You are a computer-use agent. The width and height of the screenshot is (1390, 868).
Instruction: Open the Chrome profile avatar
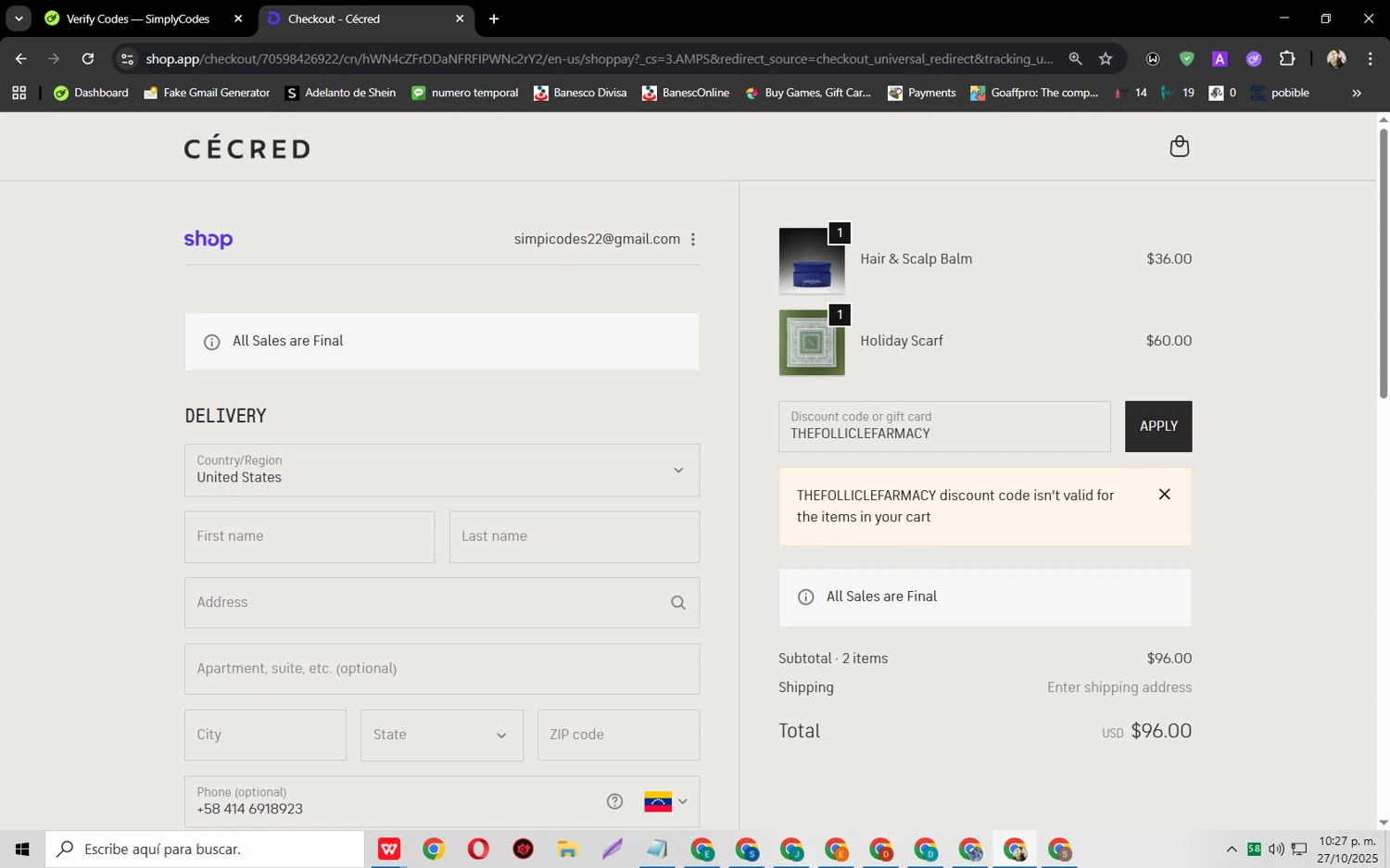coord(1336,58)
